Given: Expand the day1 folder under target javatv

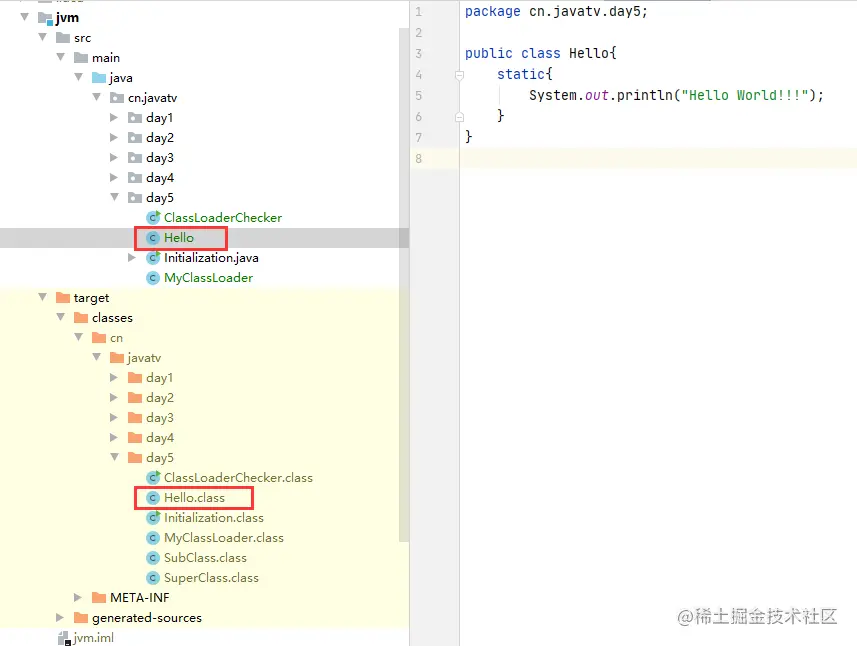Looking at the screenshot, I should click(114, 377).
